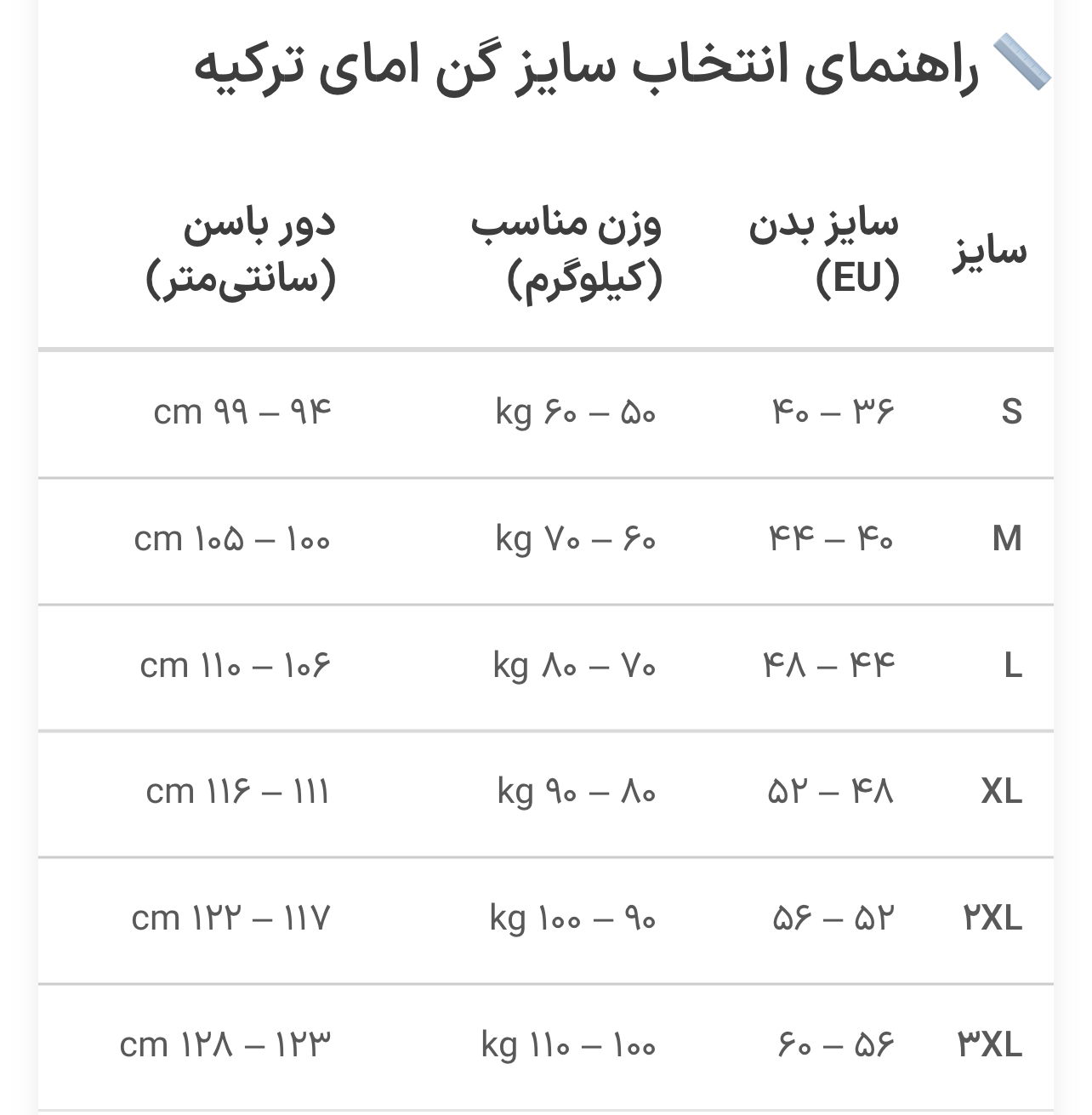Screen dimensions: 1092x1115
Task: Click the M row weight range cell
Action: 576,539
